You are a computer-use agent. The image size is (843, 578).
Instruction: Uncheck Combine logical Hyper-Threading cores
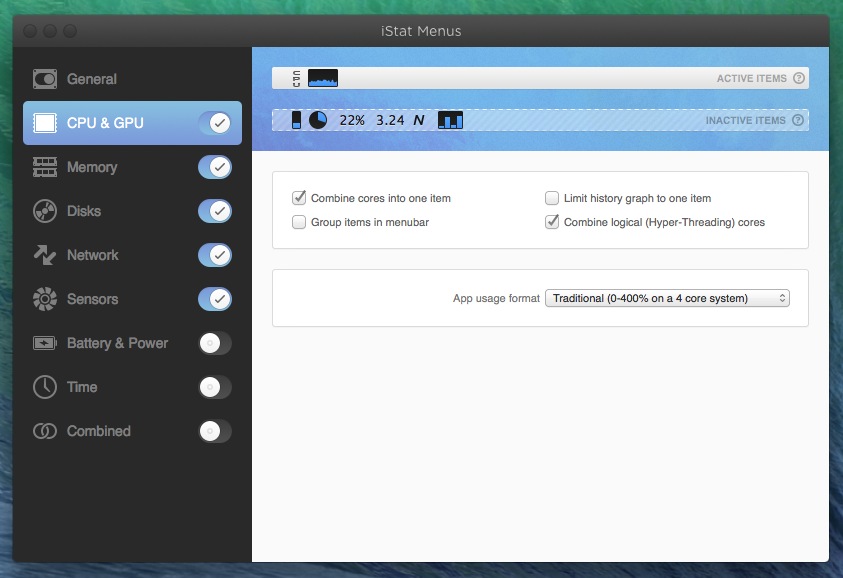pos(552,222)
